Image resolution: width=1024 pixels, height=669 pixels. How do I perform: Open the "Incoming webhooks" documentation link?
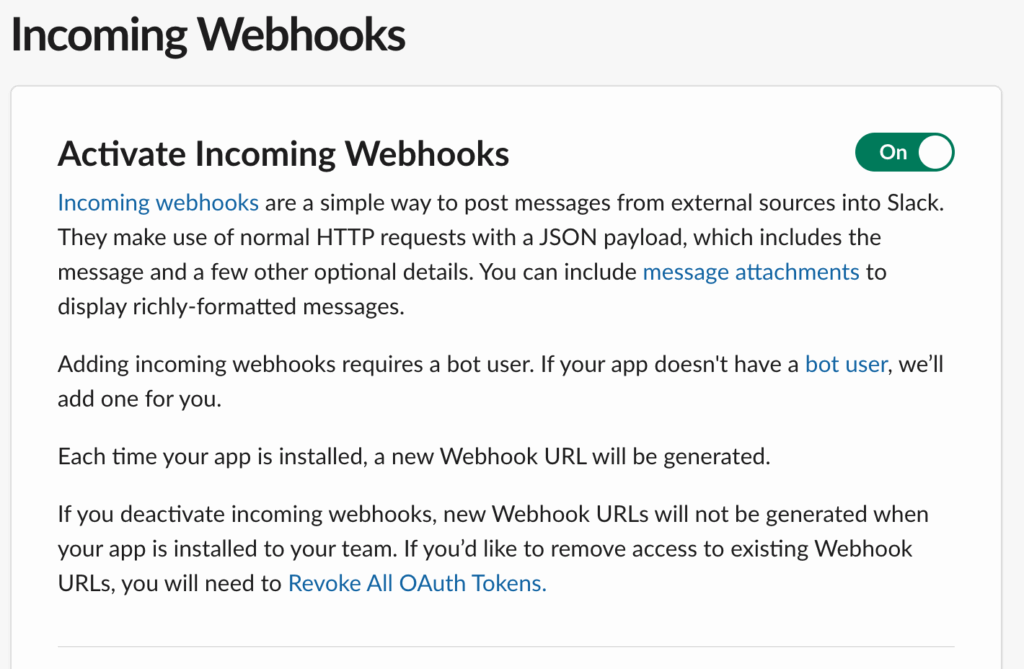tap(157, 202)
